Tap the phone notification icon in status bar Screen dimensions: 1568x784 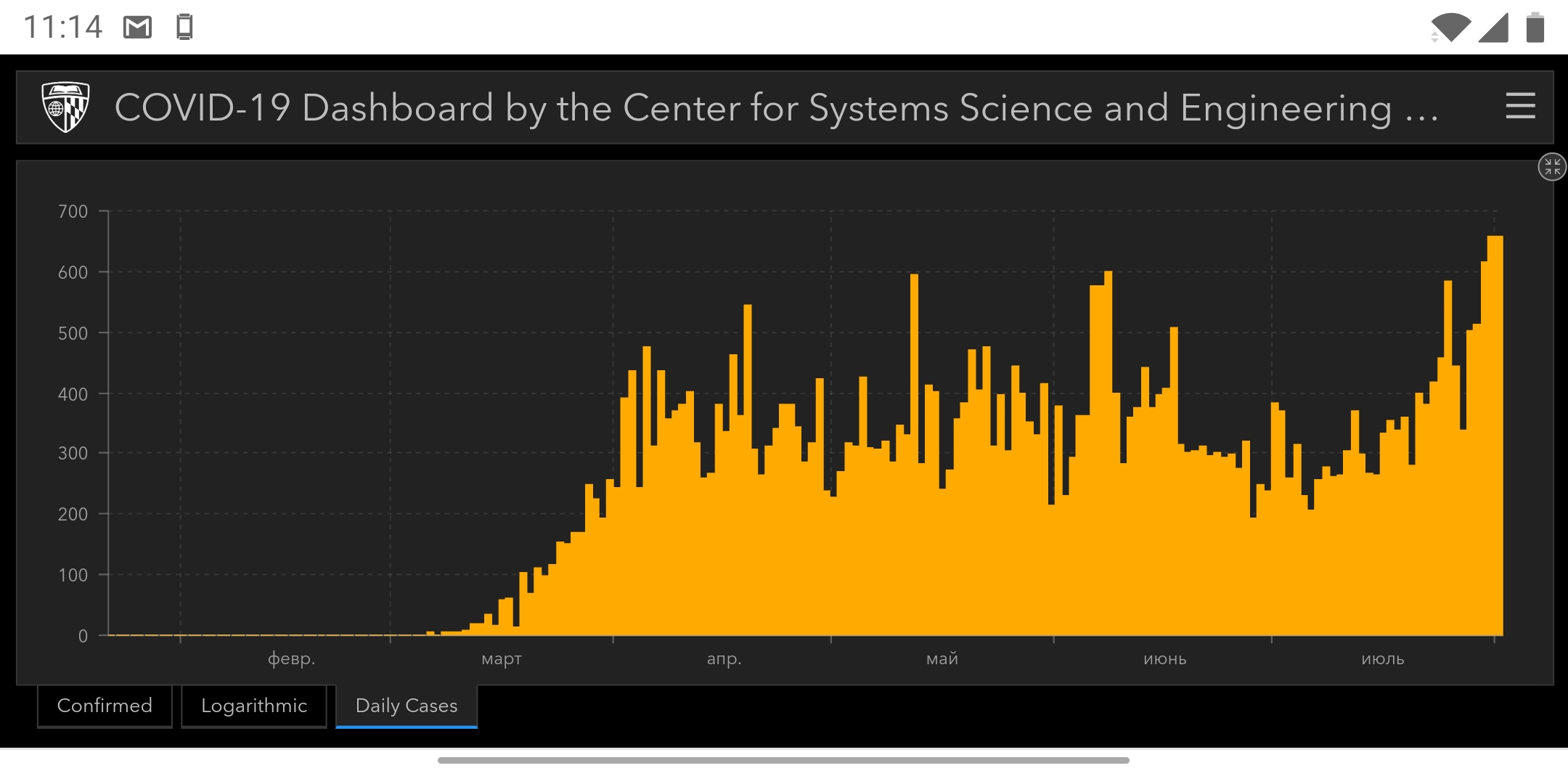coord(184,28)
